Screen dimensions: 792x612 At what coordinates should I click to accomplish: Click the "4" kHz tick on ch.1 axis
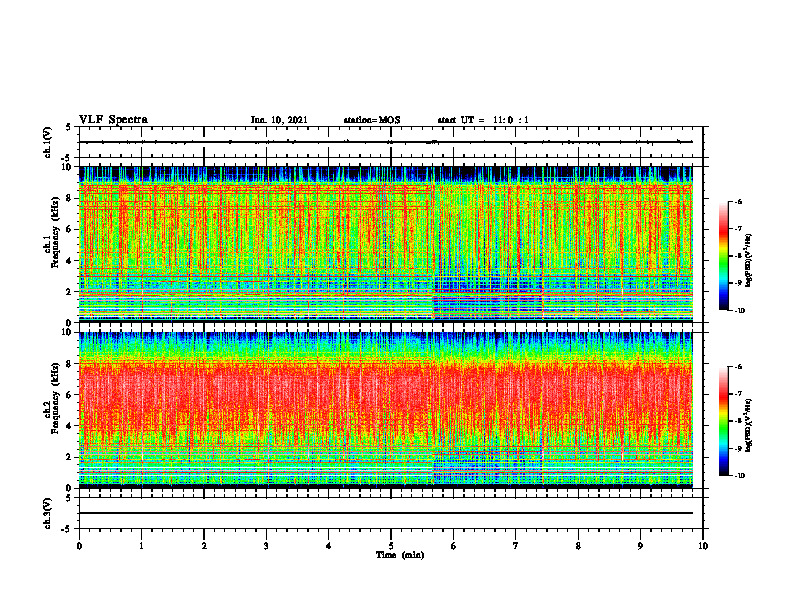click(x=71, y=261)
